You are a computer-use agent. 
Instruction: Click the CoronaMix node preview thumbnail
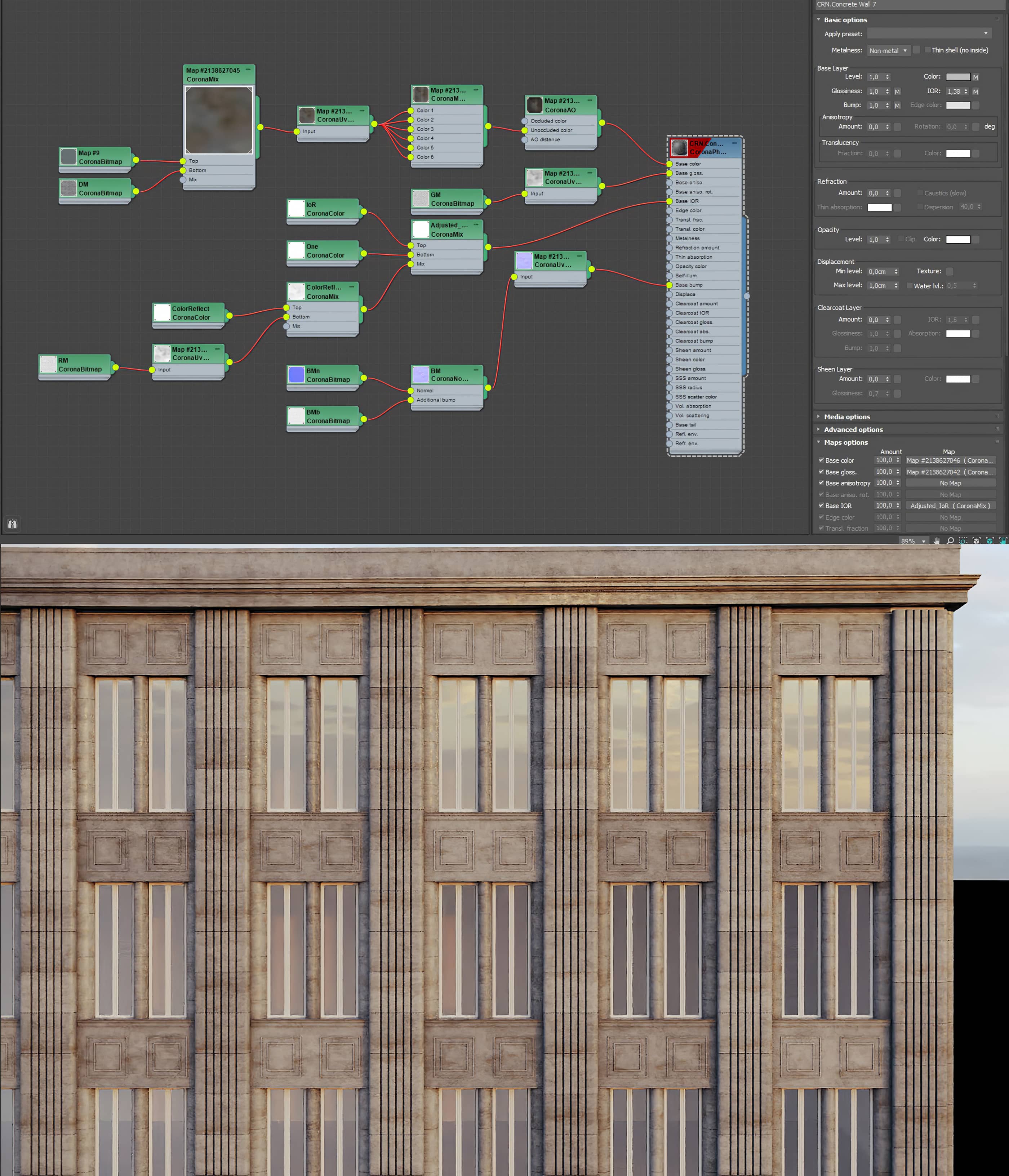tap(219, 120)
